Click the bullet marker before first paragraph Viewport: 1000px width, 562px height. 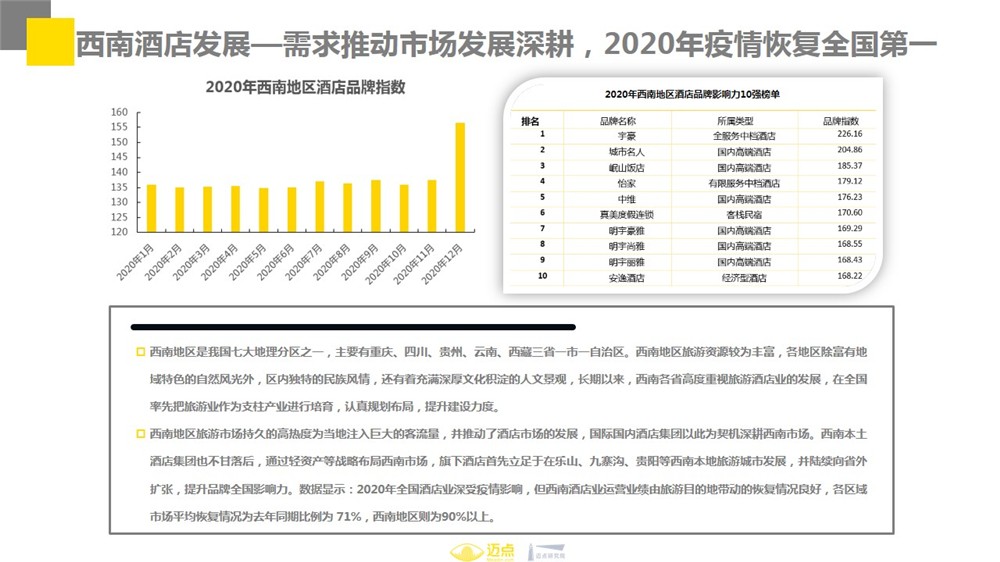(x=140, y=353)
